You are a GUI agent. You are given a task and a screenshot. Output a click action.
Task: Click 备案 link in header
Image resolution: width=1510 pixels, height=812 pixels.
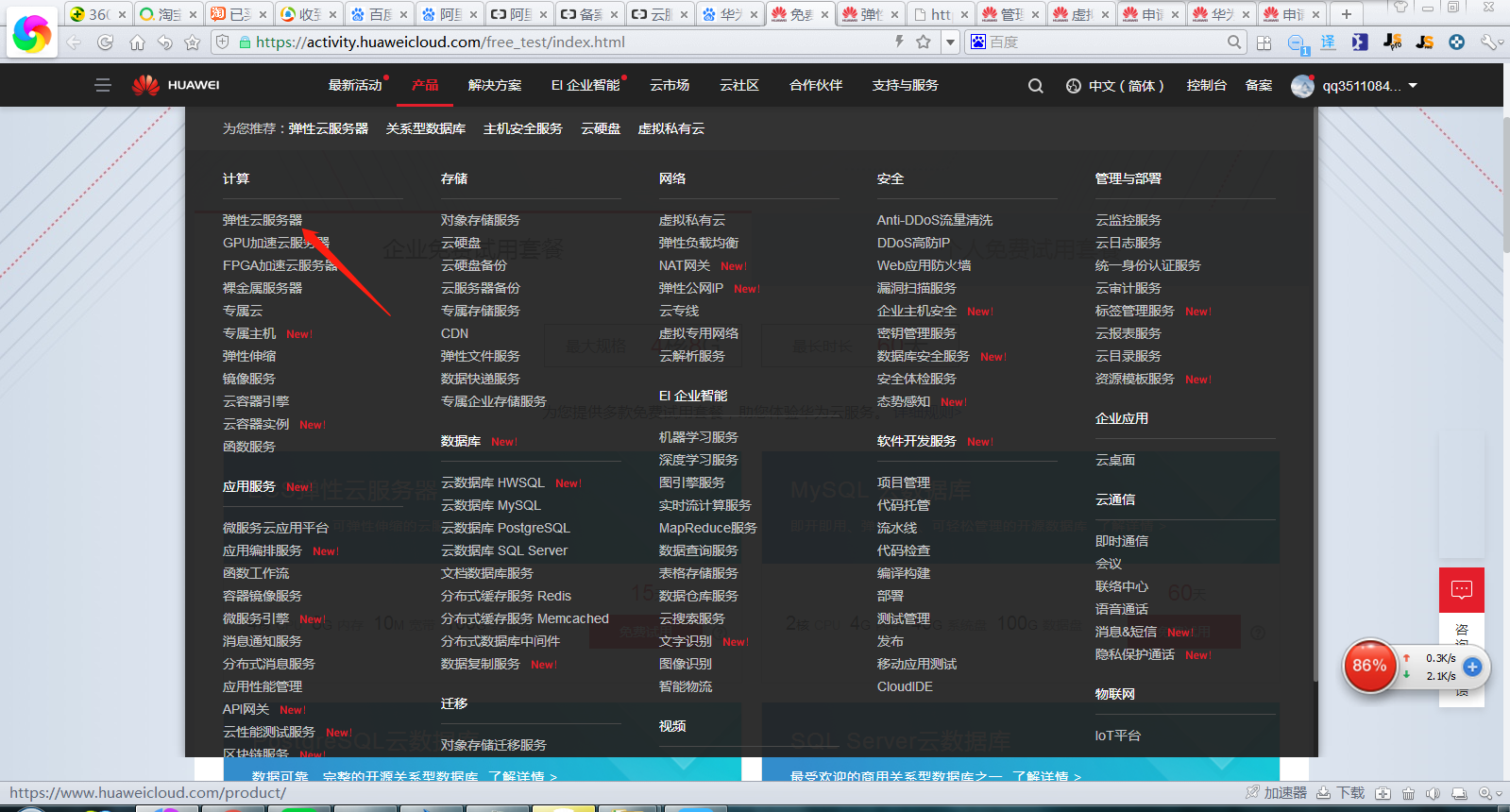click(x=1258, y=85)
